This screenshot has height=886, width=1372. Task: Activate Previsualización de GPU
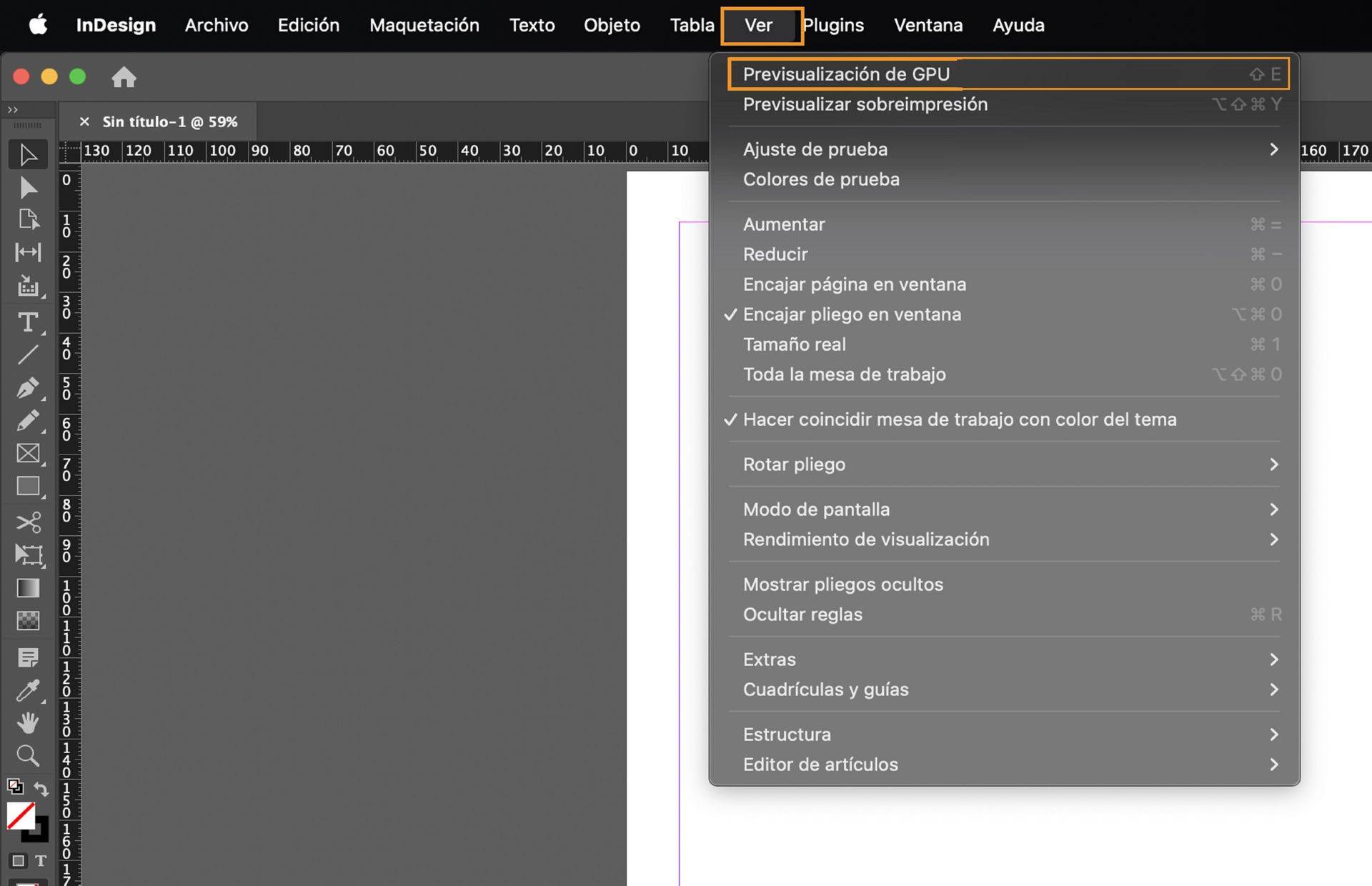point(846,74)
